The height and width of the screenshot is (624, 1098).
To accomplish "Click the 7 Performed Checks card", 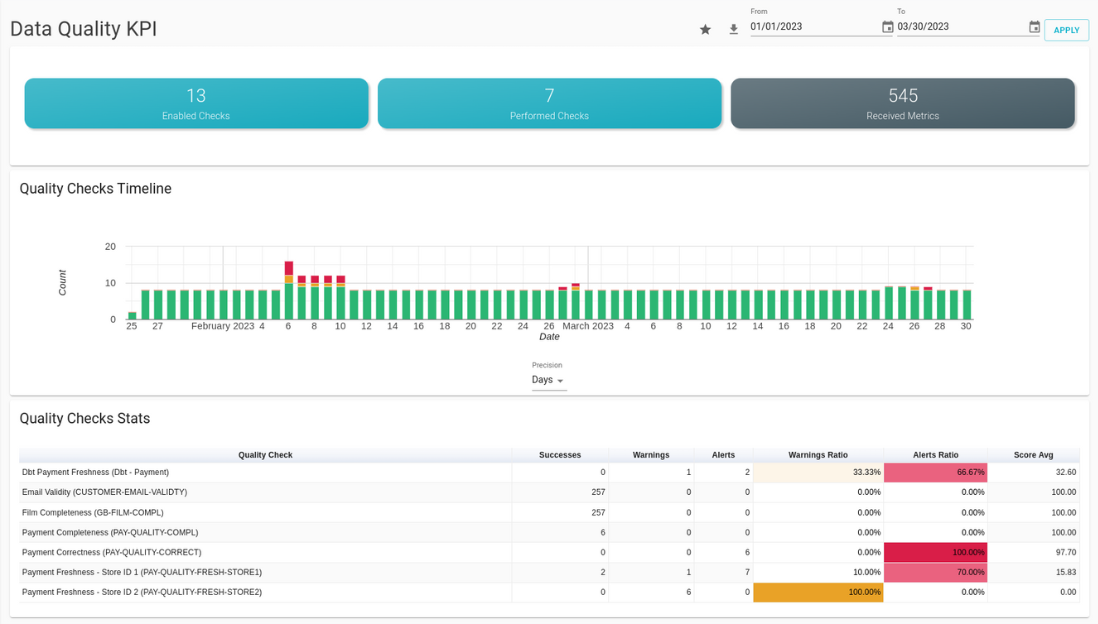I will pos(550,103).
